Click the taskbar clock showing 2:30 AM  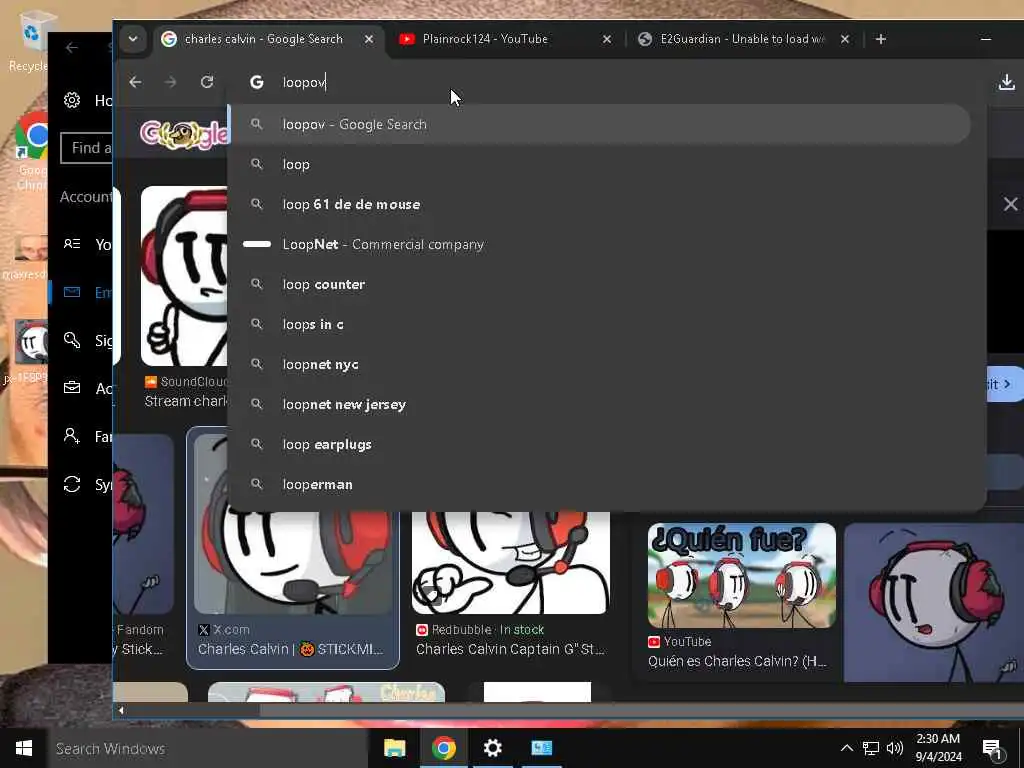(938, 748)
